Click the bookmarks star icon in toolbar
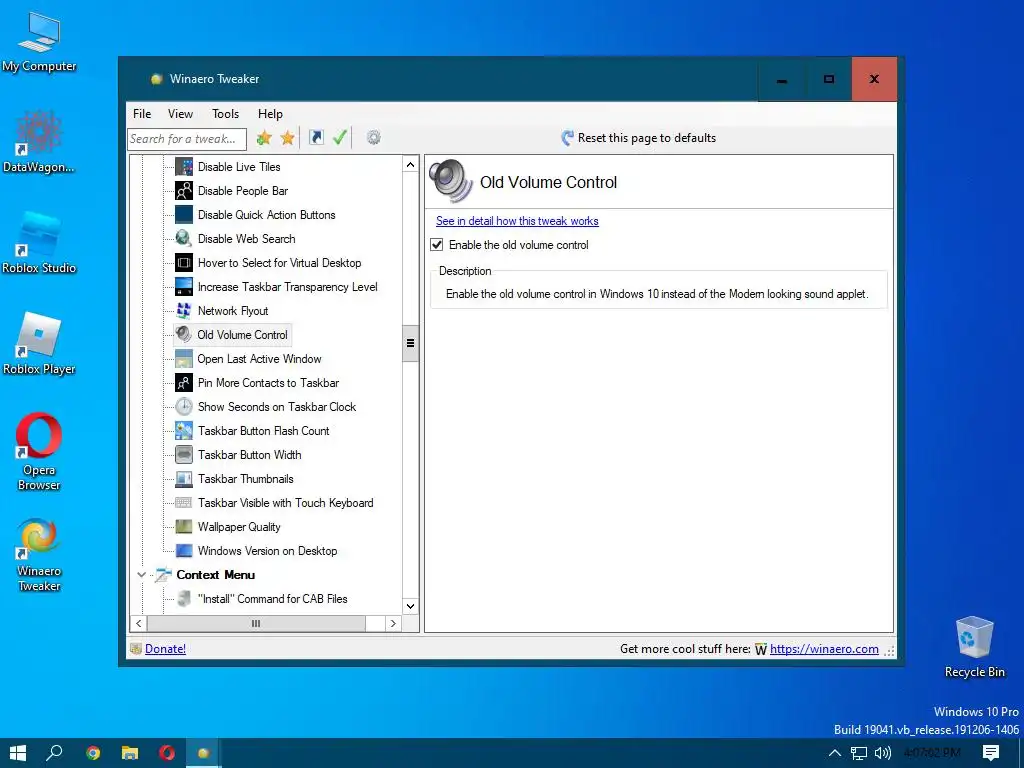The width and height of the screenshot is (1024, 768). click(x=287, y=138)
